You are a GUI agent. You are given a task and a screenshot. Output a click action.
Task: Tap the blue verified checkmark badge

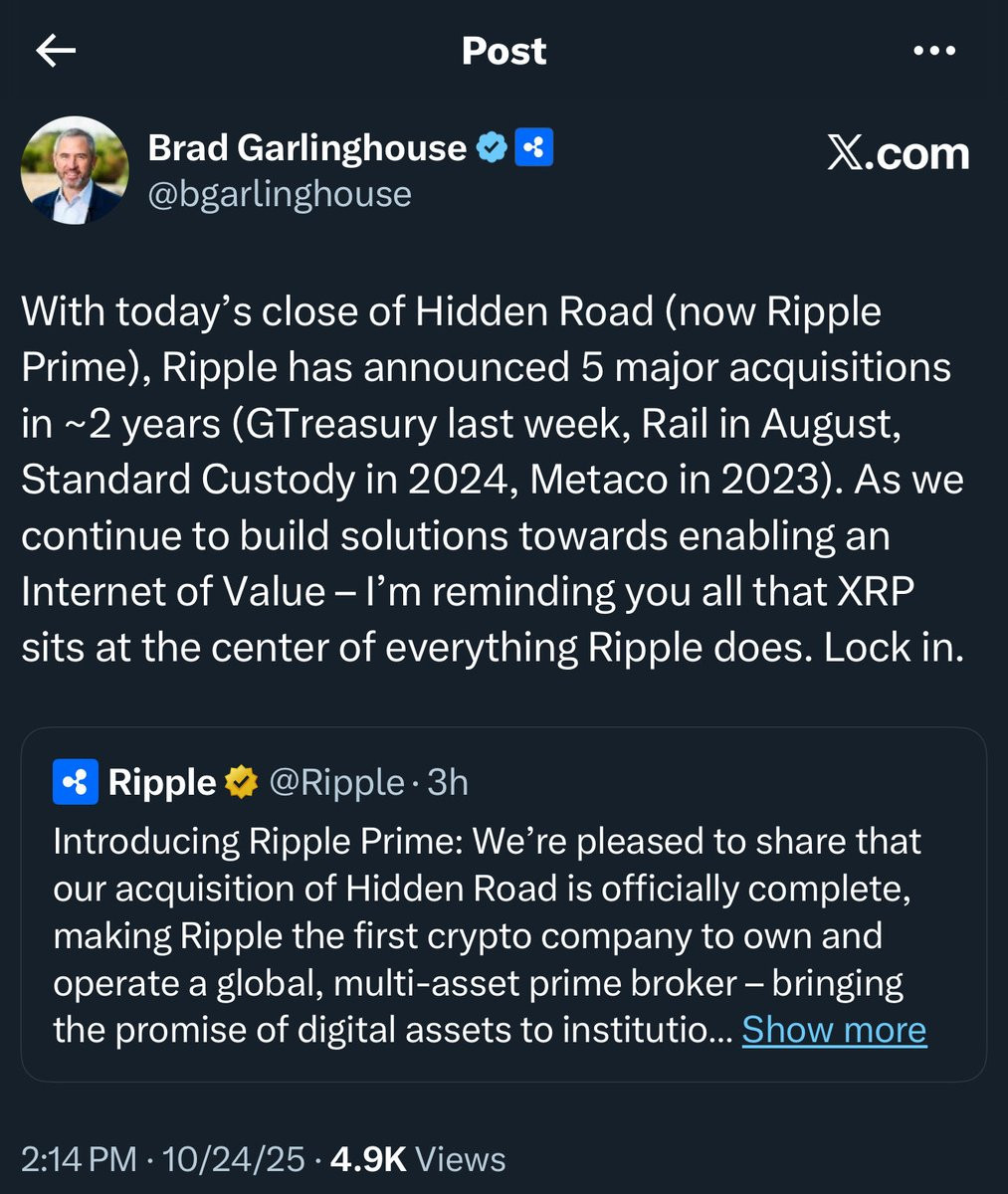tap(492, 148)
